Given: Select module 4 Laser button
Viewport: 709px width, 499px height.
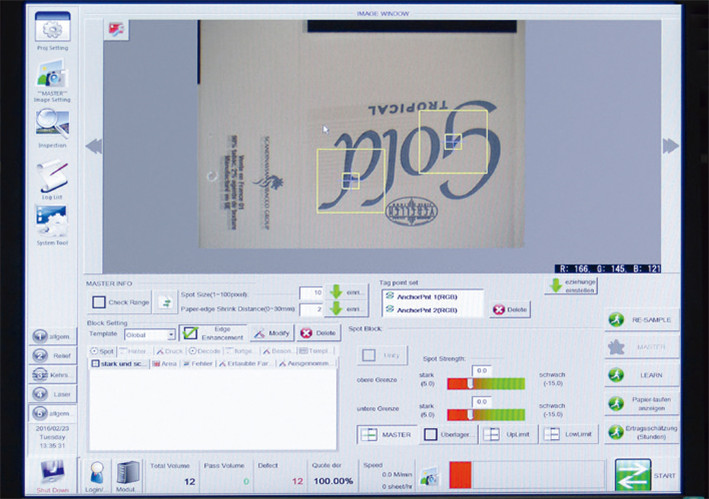Looking at the screenshot, I should [x=52, y=394].
